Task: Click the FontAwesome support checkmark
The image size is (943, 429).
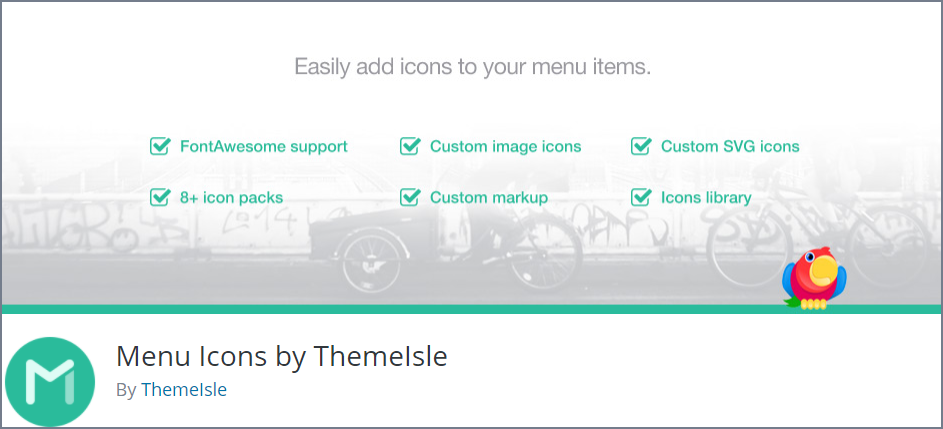Action: pos(160,146)
